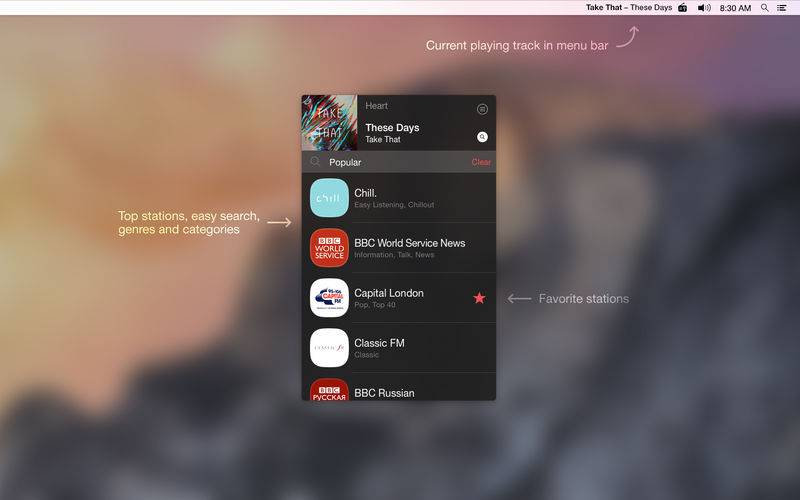
Task: Click 'Pop, Top 40' genre text
Action: (x=374, y=305)
